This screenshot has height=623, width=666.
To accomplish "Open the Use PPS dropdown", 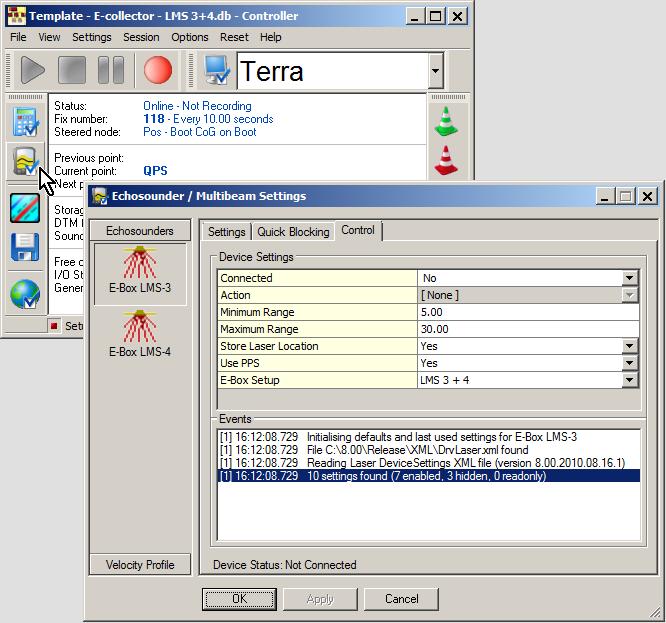I will (x=629, y=364).
